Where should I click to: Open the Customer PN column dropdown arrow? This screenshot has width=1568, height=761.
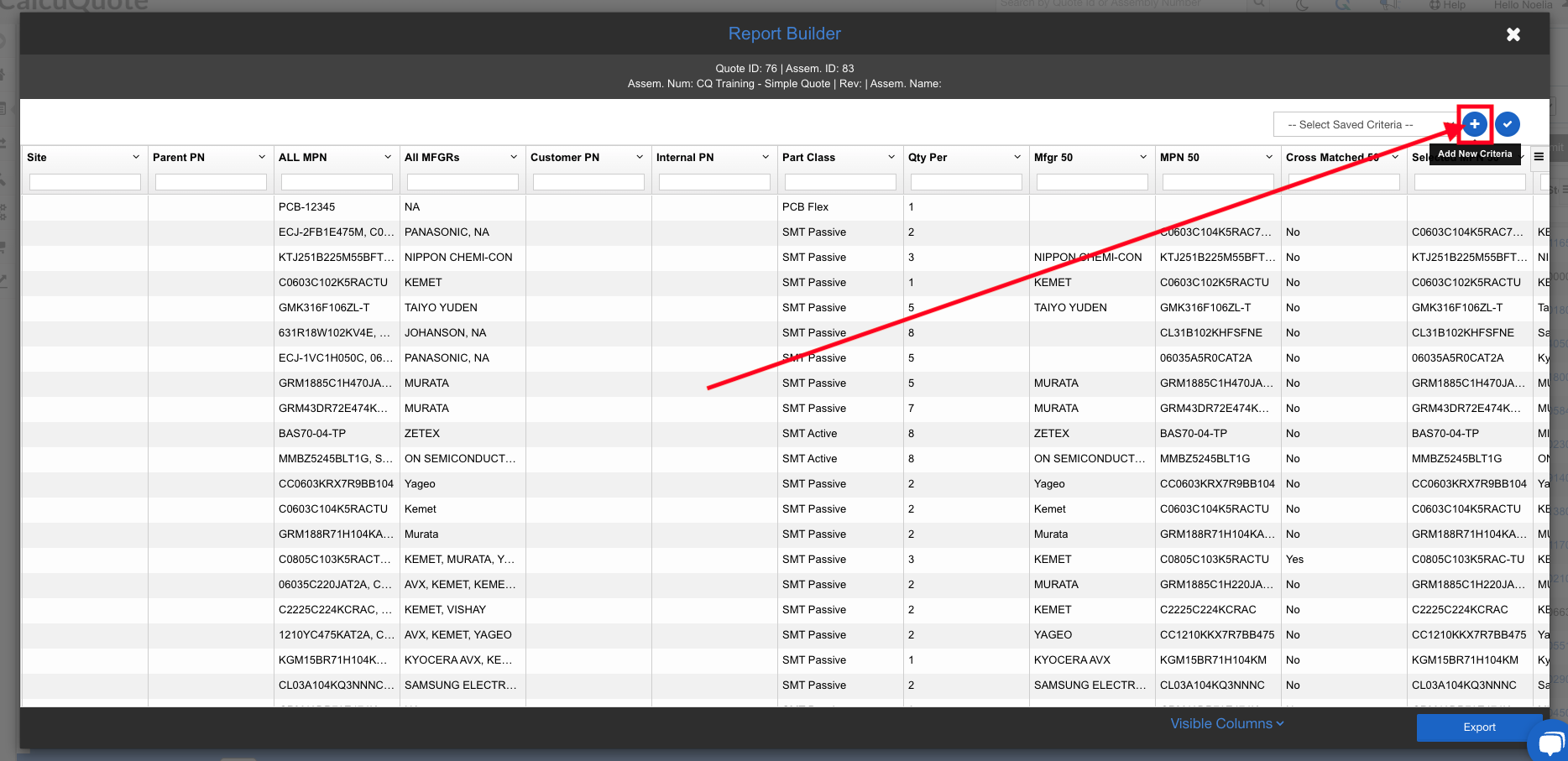click(x=640, y=157)
